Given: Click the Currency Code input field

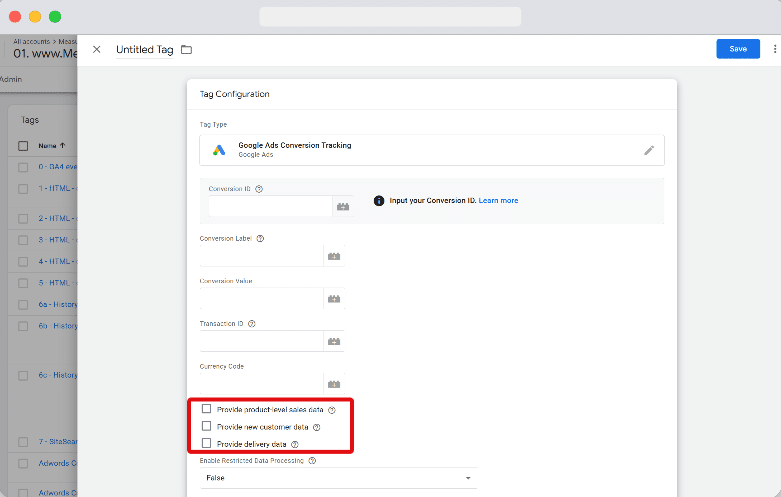Looking at the screenshot, I should click(261, 384).
